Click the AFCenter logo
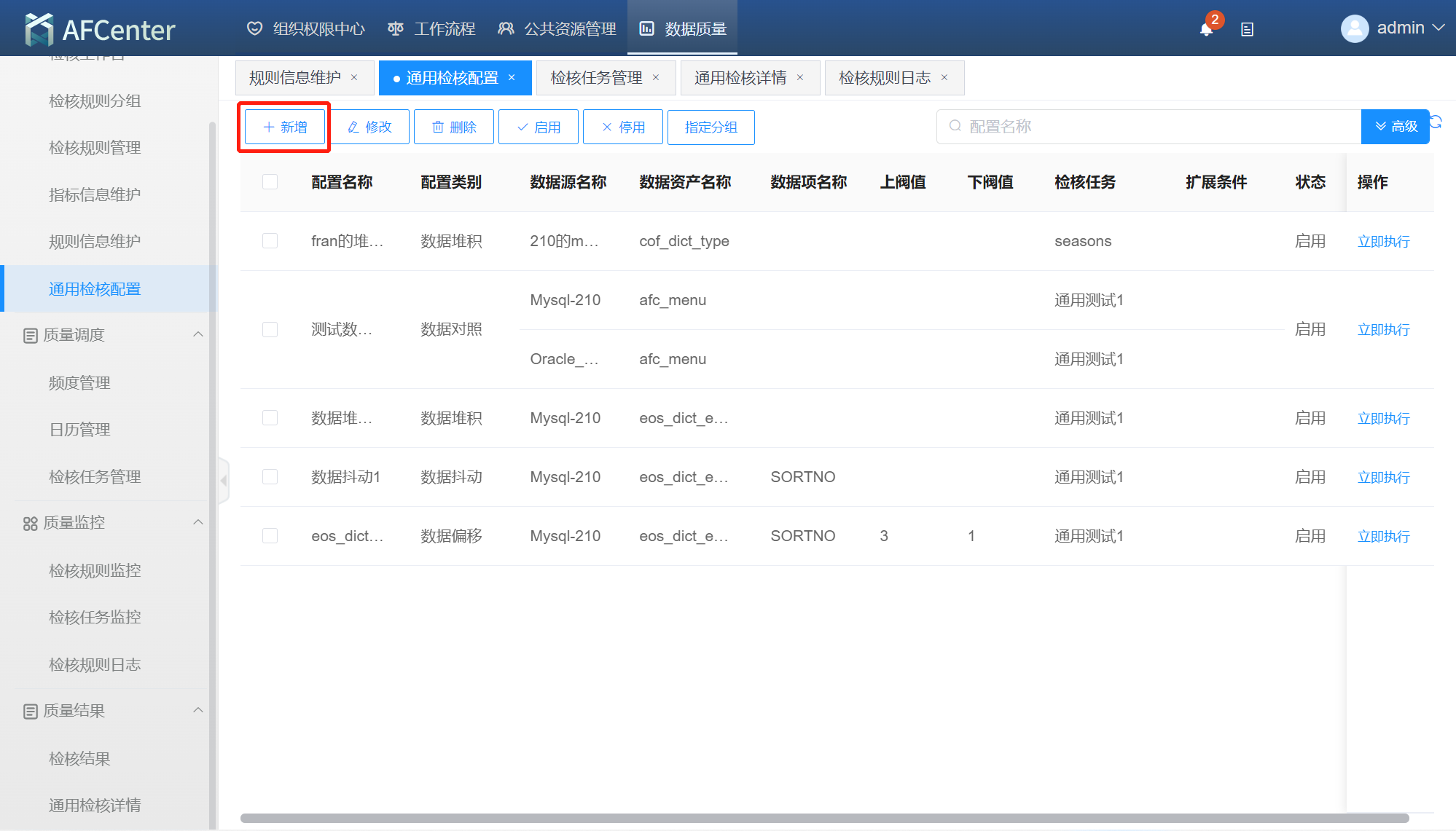 click(100, 29)
